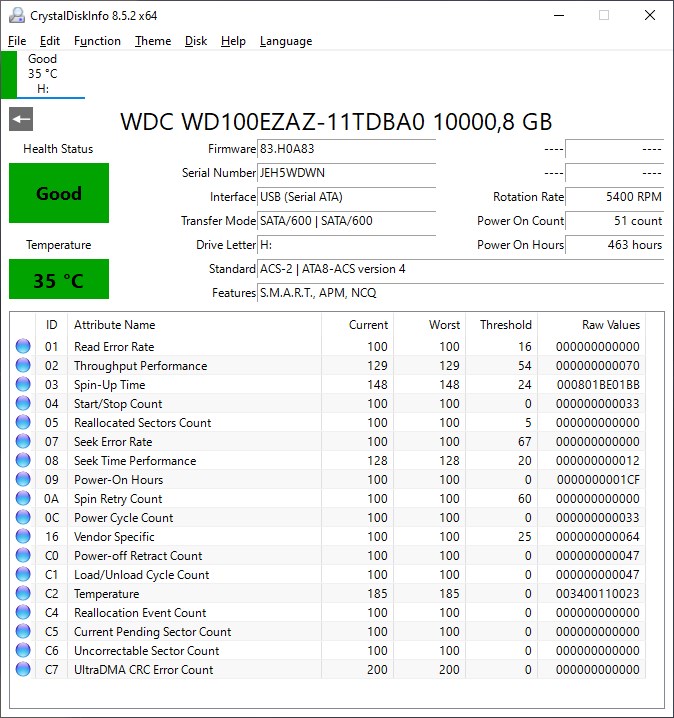The image size is (674, 718).
Task: Click the green Good health status button
Action: coord(59,193)
